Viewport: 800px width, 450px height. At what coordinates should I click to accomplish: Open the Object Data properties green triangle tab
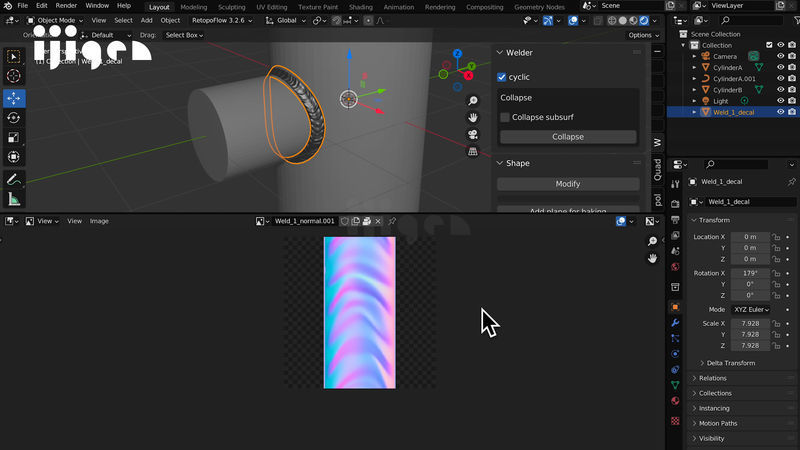click(x=675, y=385)
